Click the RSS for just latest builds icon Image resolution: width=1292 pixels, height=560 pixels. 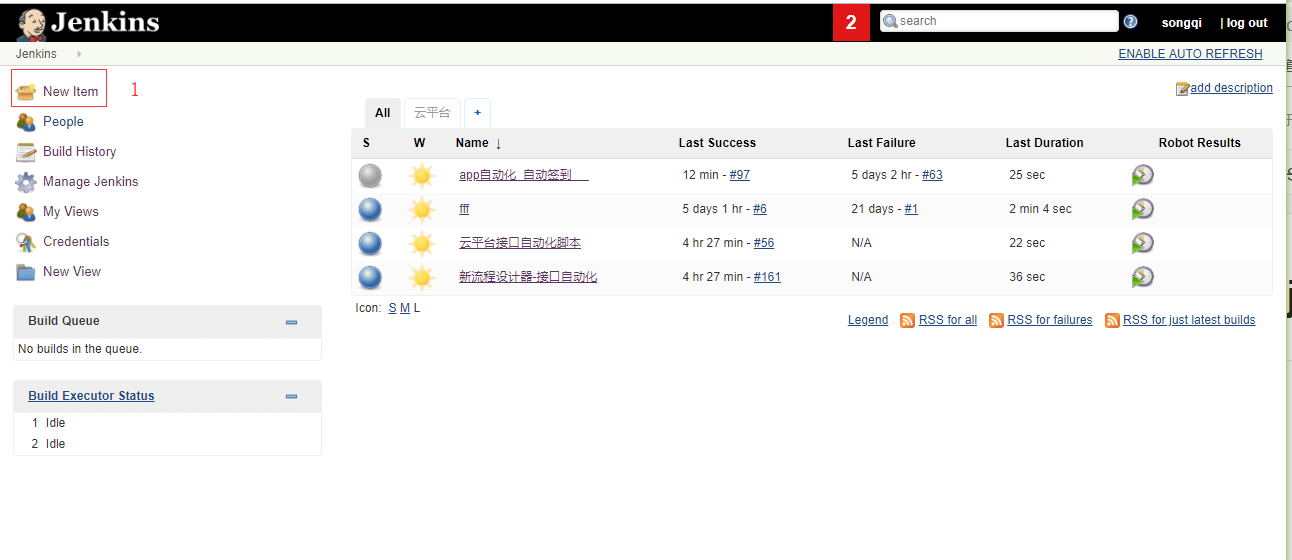coord(1112,320)
